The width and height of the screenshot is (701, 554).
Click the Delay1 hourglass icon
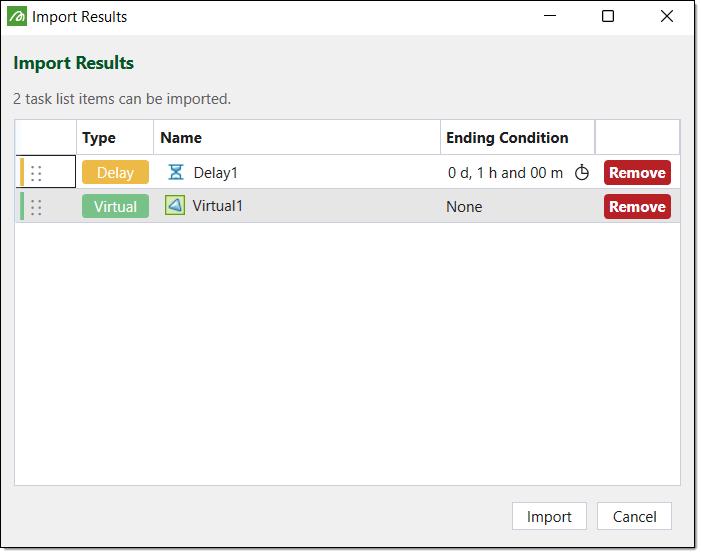point(176,172)
